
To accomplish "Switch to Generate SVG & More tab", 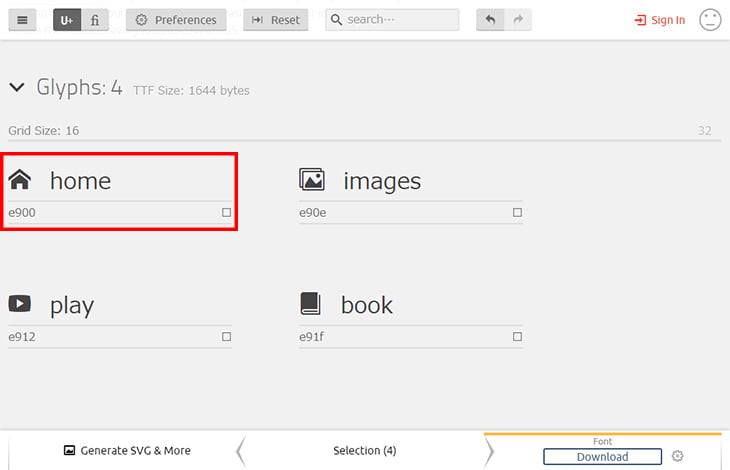I will pyautogui.click(x=127, y=451).
